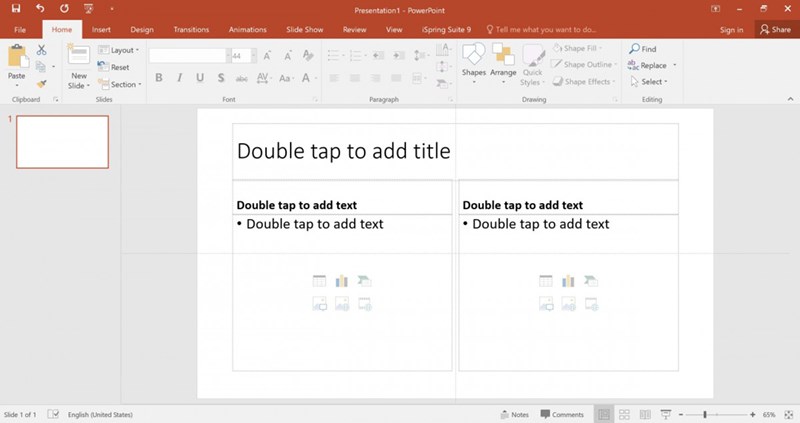Expand the Layout dropdown

coord(121,50)
